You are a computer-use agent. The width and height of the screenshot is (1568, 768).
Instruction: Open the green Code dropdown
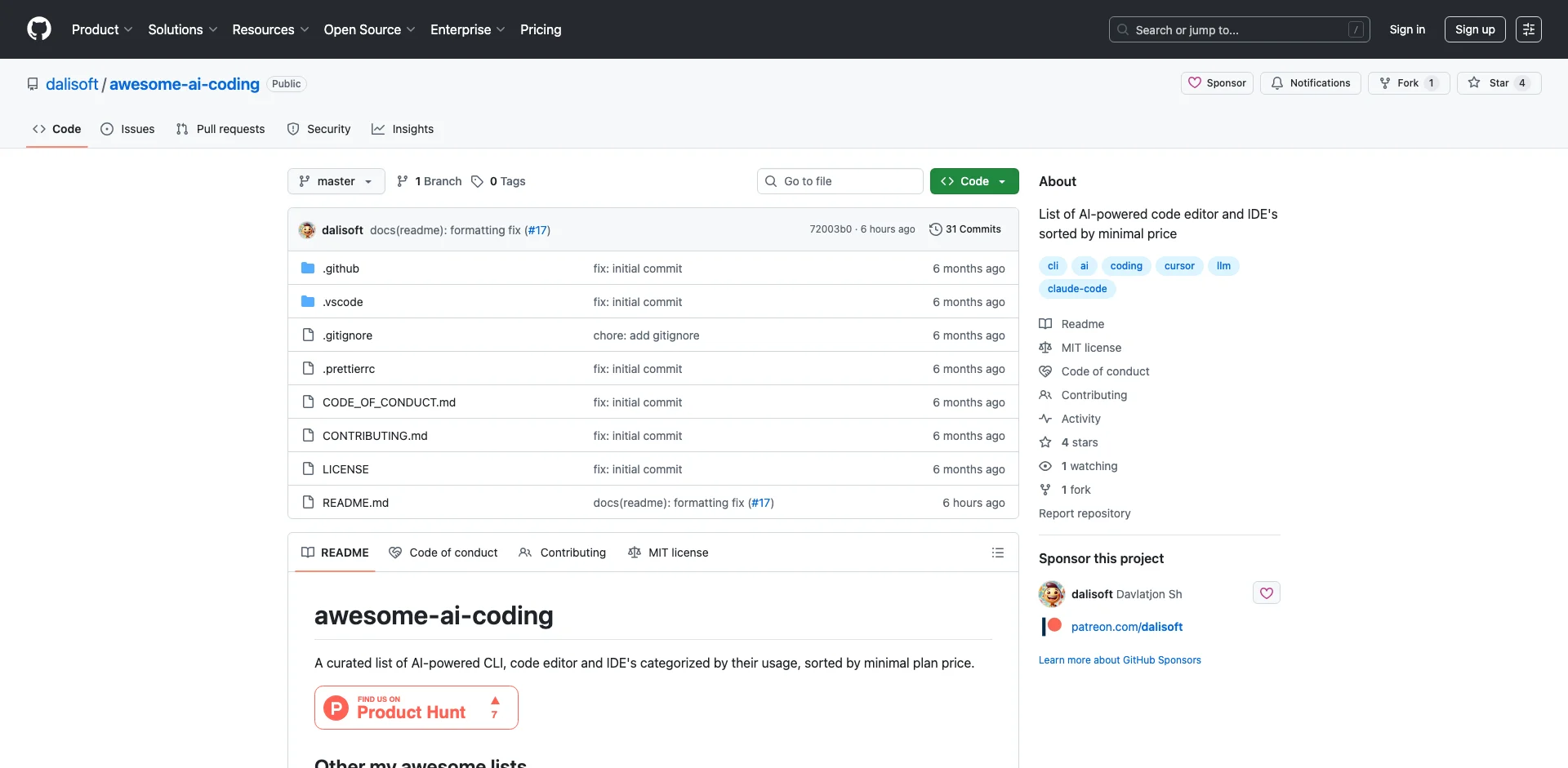coord(973,180)
